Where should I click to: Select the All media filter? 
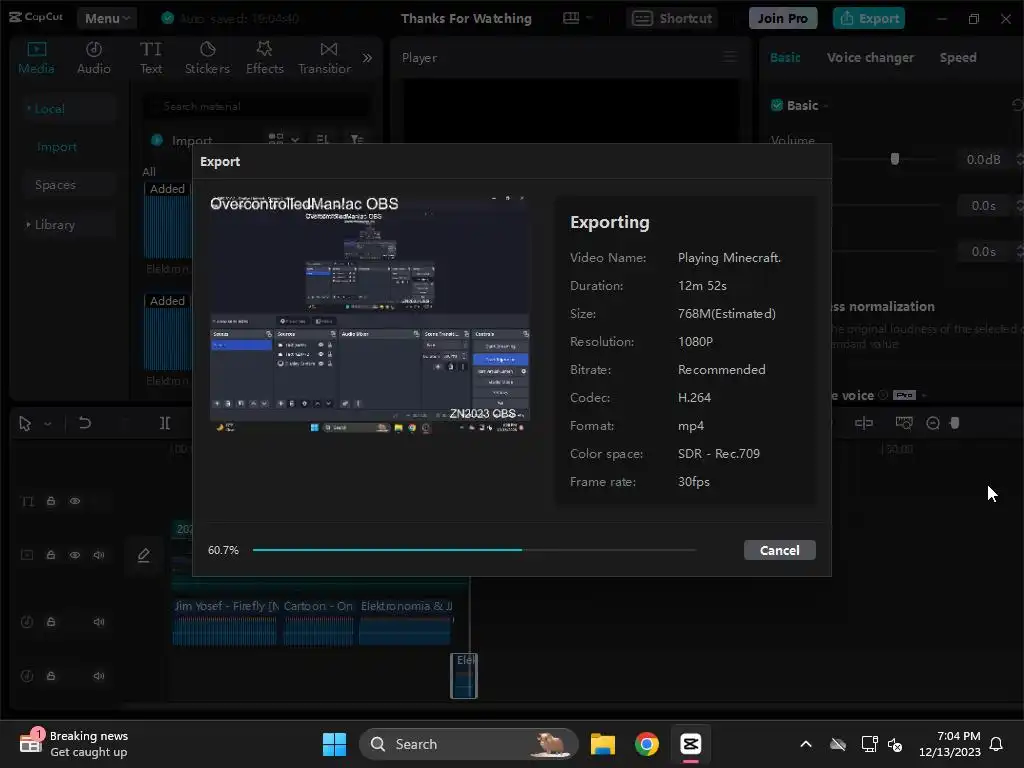[x=149, y=172]
